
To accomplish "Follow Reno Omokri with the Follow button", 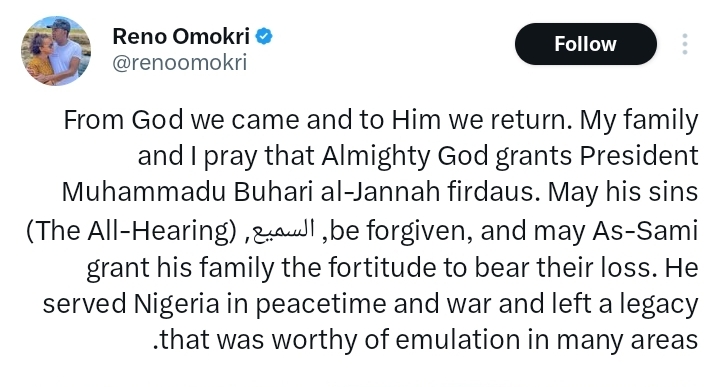I will [585, 44].
